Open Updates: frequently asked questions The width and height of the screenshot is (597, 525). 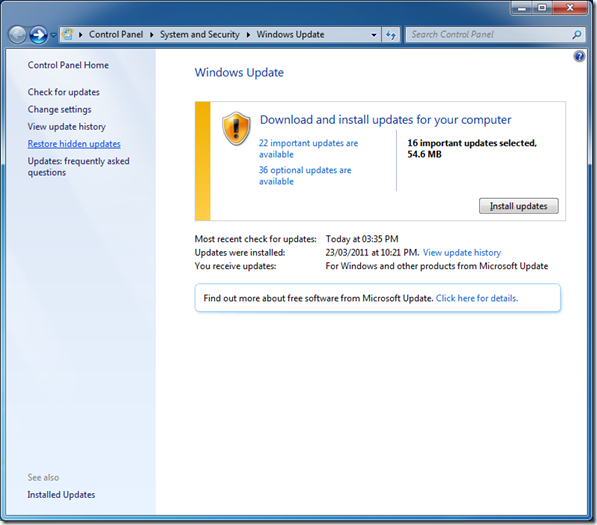point(78,167)
